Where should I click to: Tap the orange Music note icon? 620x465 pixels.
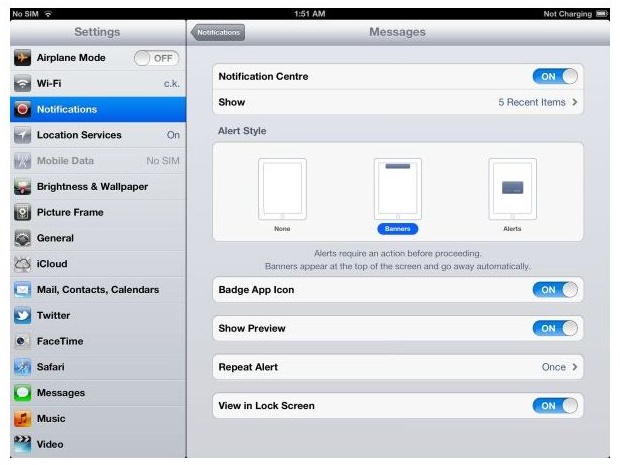[x=23, y=418]
